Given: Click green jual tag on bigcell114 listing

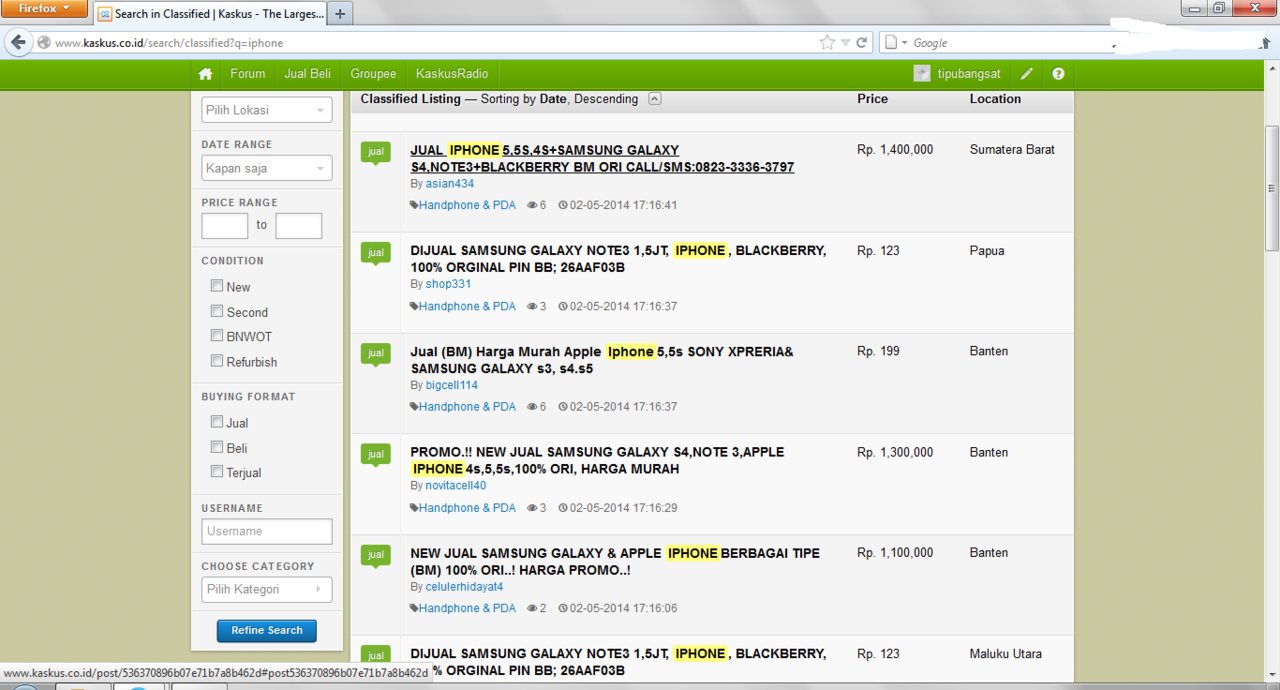Looking at the screenshot, I should [x=376, y=354].
